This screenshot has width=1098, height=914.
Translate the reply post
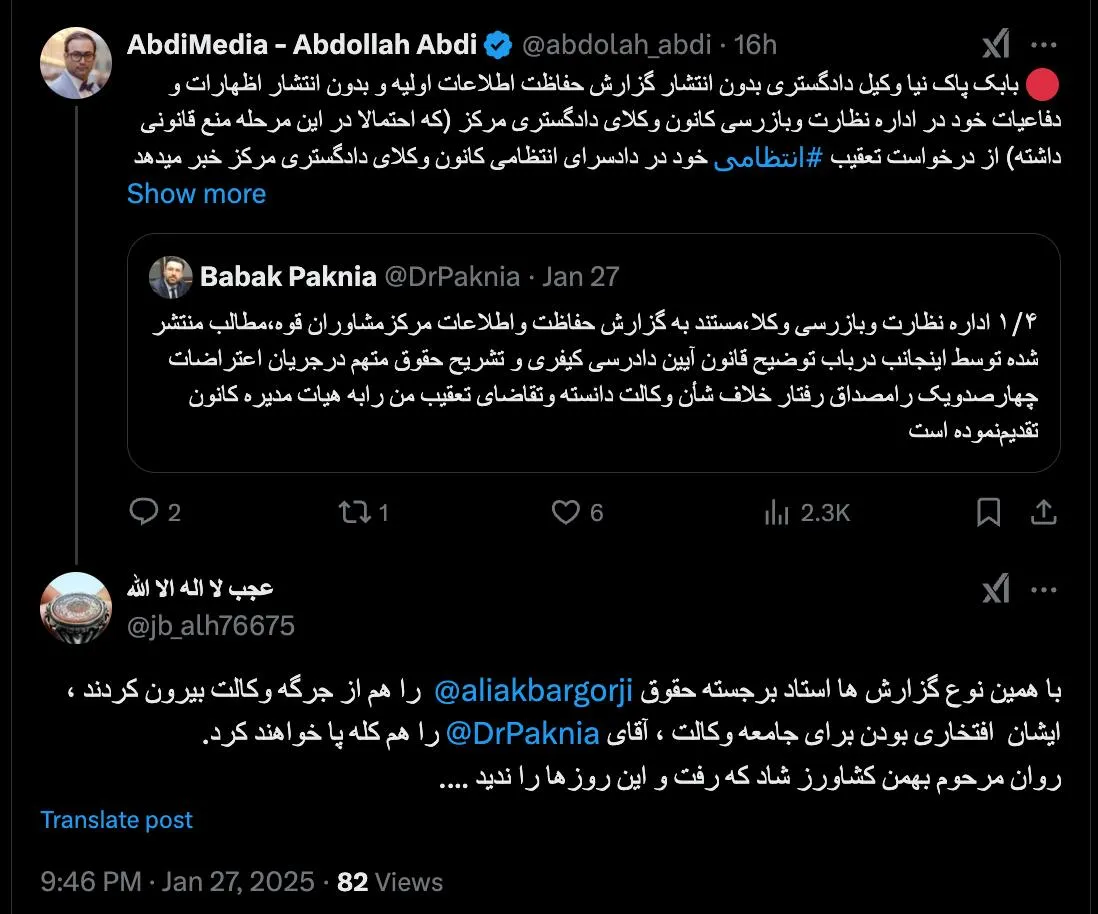click(115, 820)
